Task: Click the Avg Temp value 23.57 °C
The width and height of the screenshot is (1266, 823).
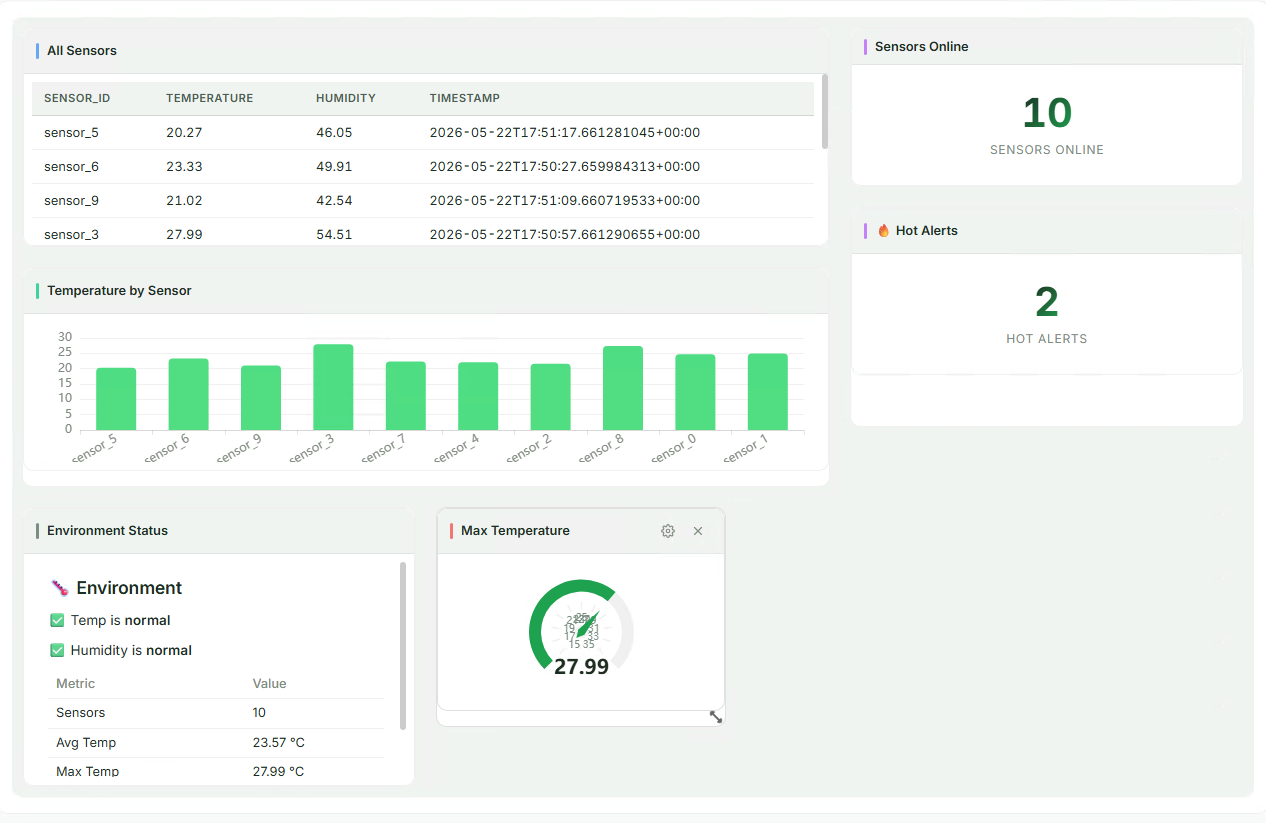Action: click(278, 743)
